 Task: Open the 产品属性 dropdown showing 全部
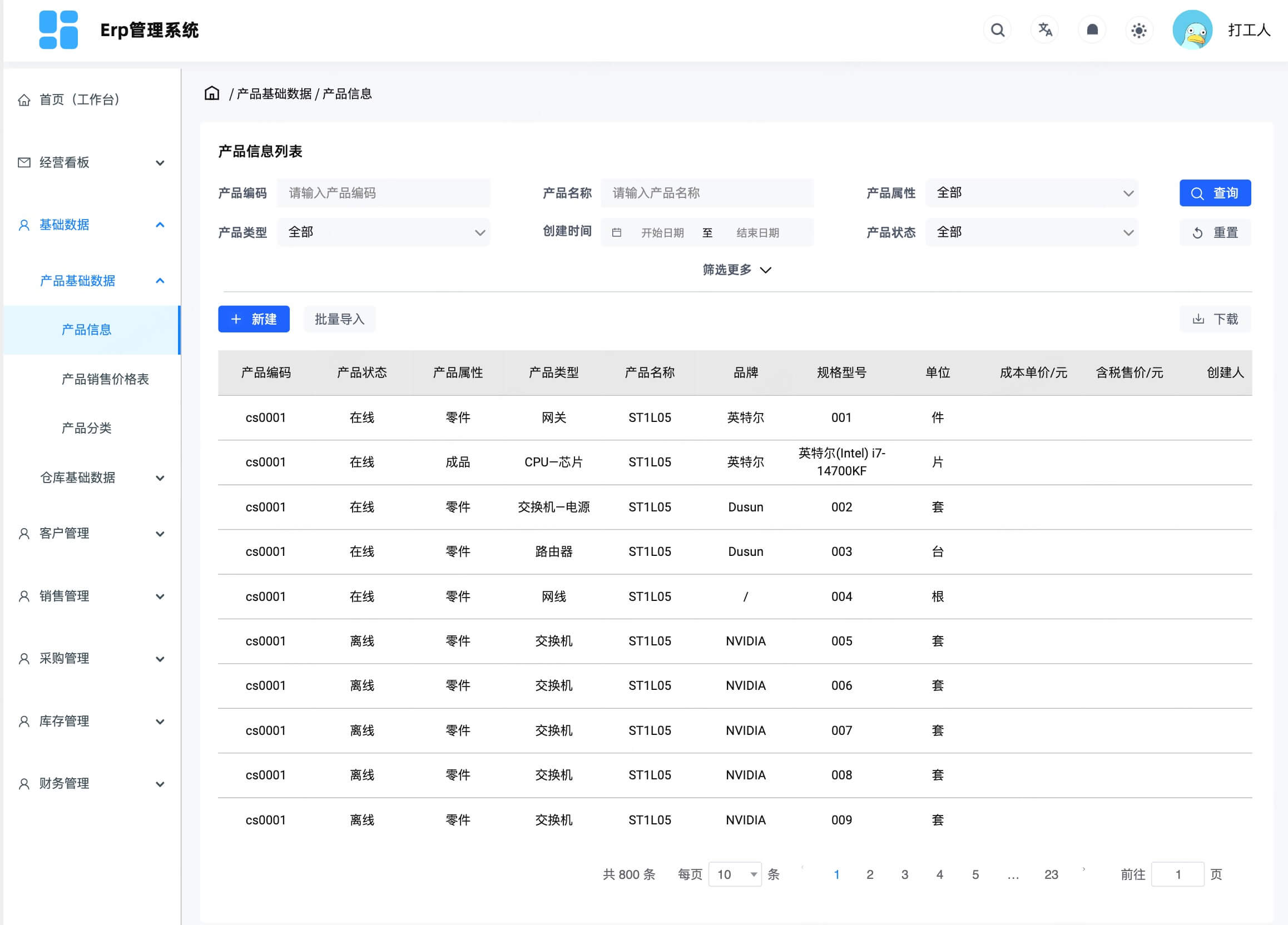tap(1031, 193)
